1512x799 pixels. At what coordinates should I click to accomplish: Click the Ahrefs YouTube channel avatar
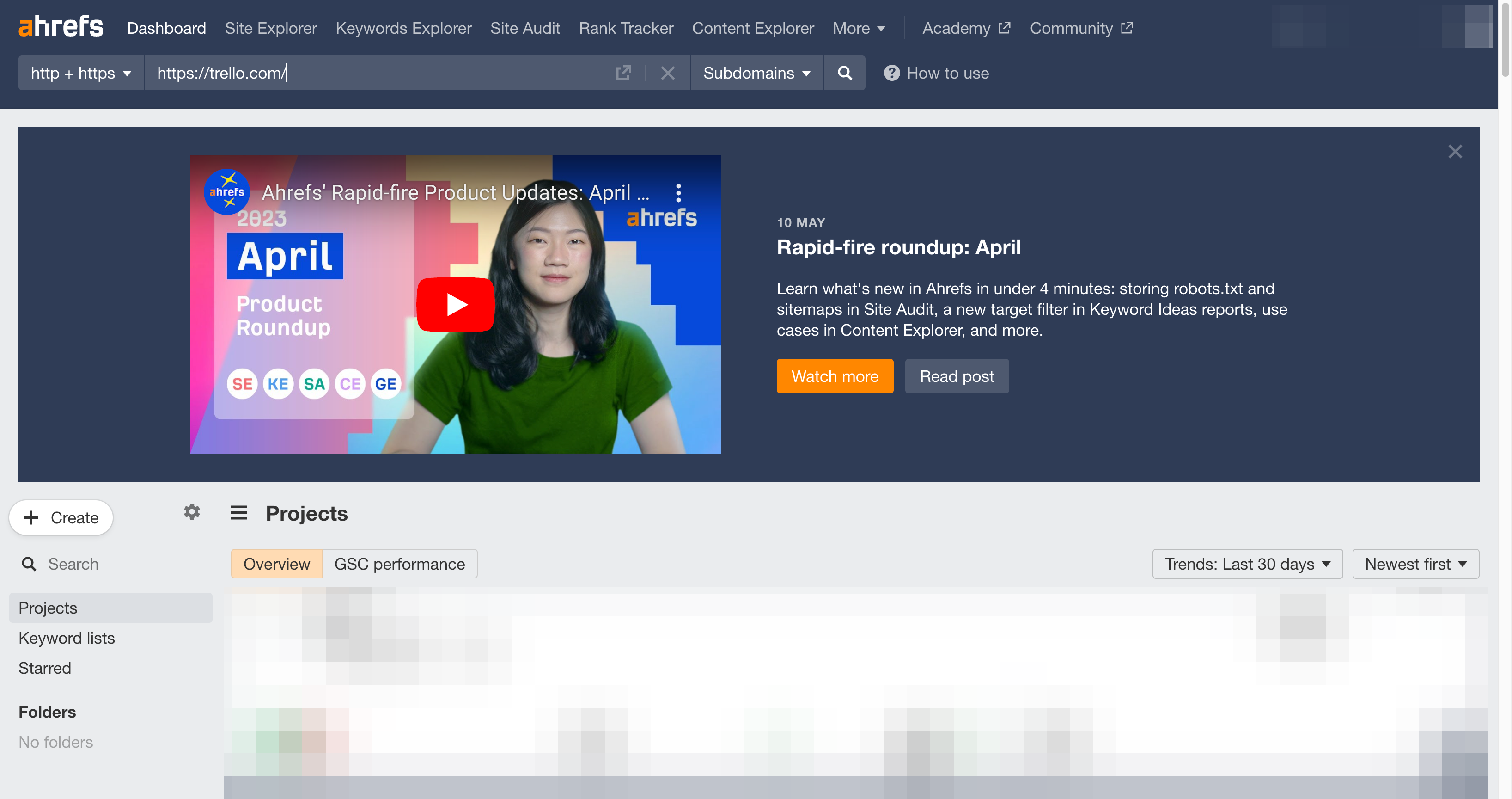click(226, 192)
